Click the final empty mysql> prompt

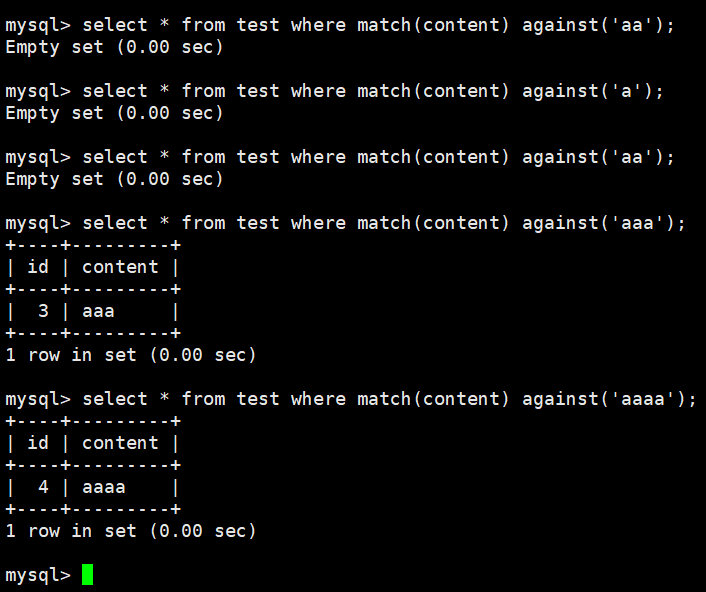(x=37, y=575)
